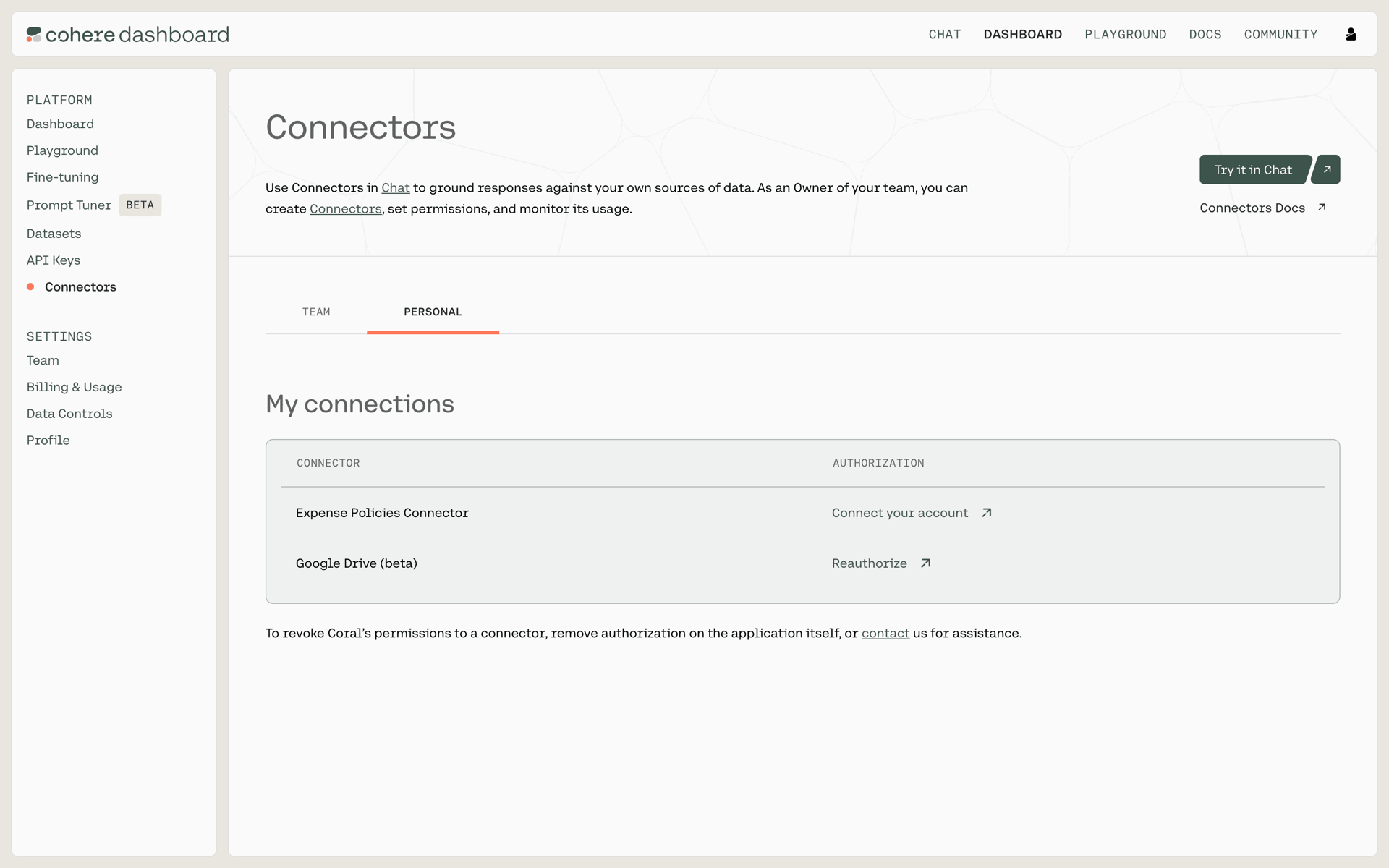Follow the Chat link in the description
Image resolution: width=1389 pixels, height=868 pixels.
(396, 187)
